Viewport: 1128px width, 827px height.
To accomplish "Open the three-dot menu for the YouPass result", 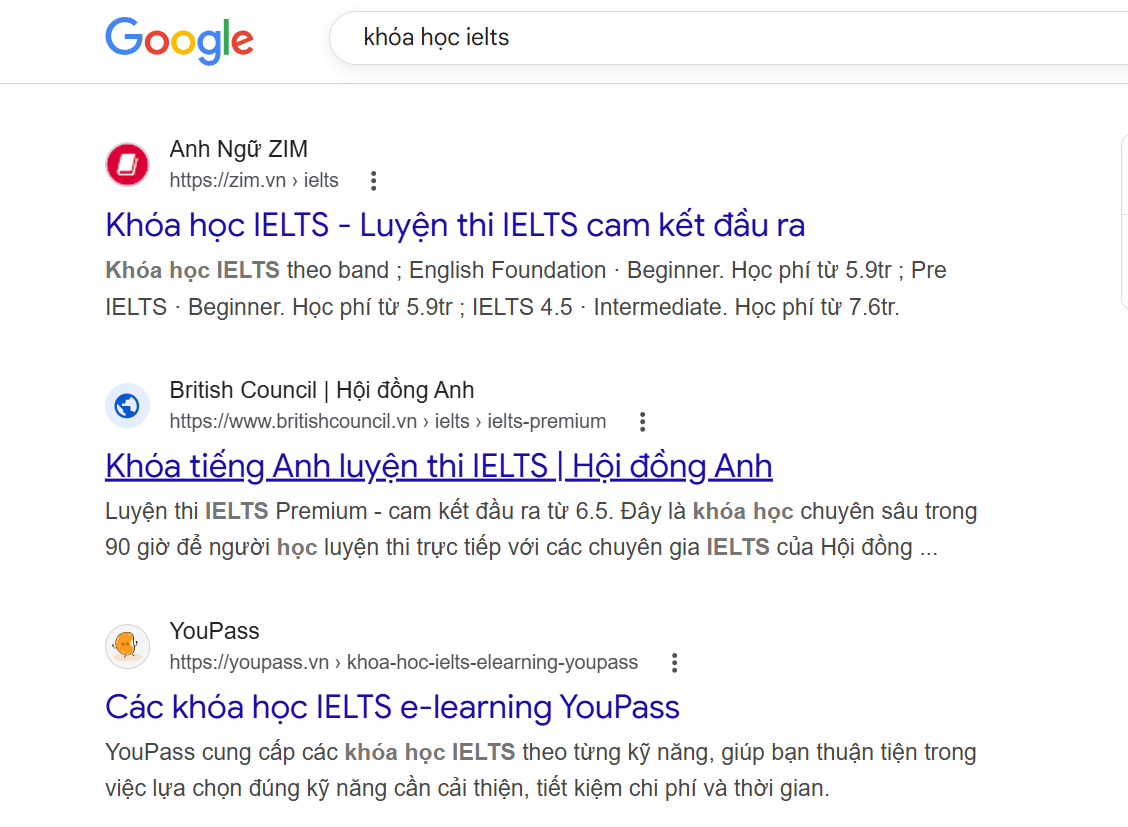I will coord(674,662).
